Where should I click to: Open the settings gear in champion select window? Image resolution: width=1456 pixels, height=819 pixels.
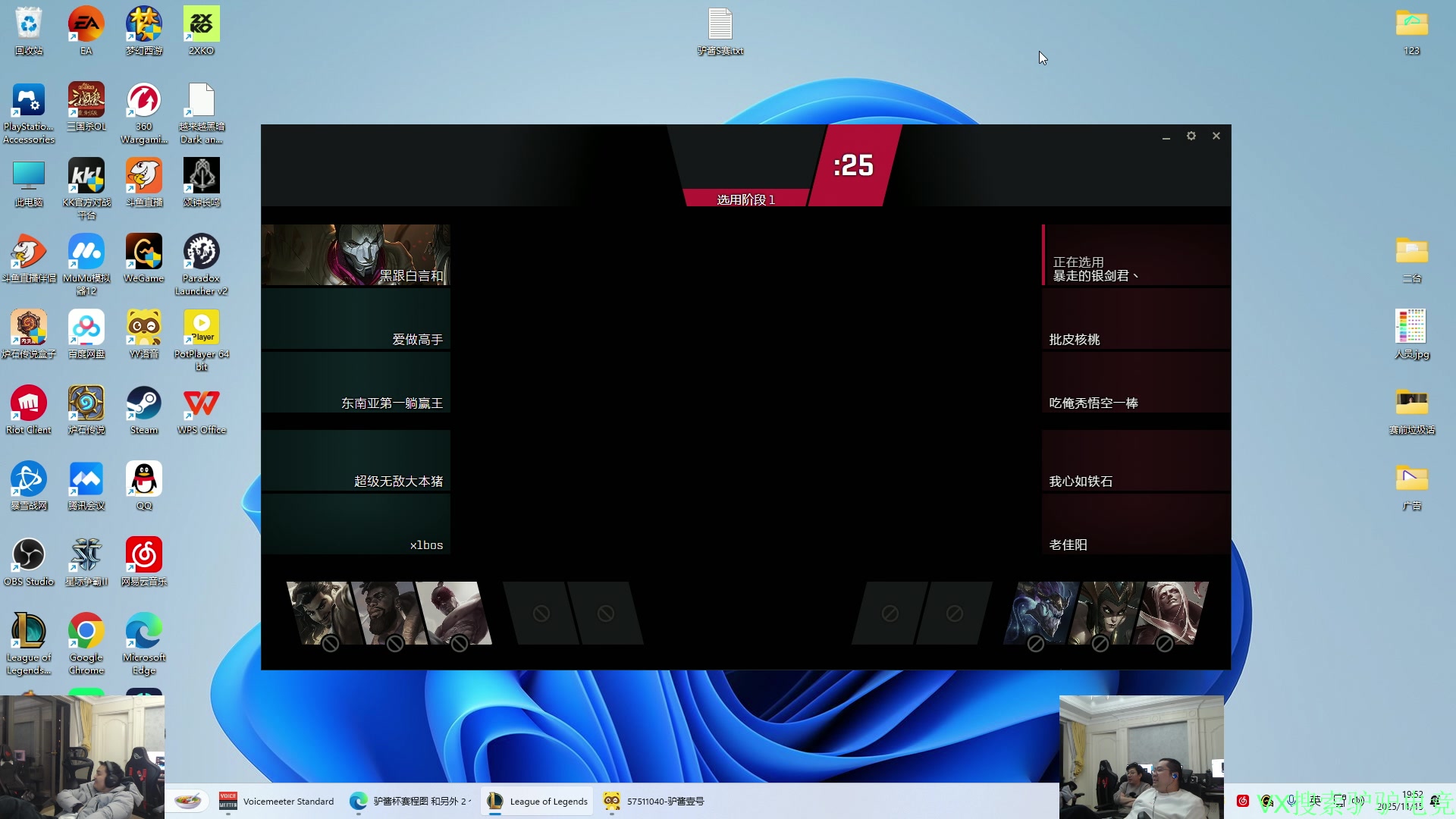[1191, 136]
